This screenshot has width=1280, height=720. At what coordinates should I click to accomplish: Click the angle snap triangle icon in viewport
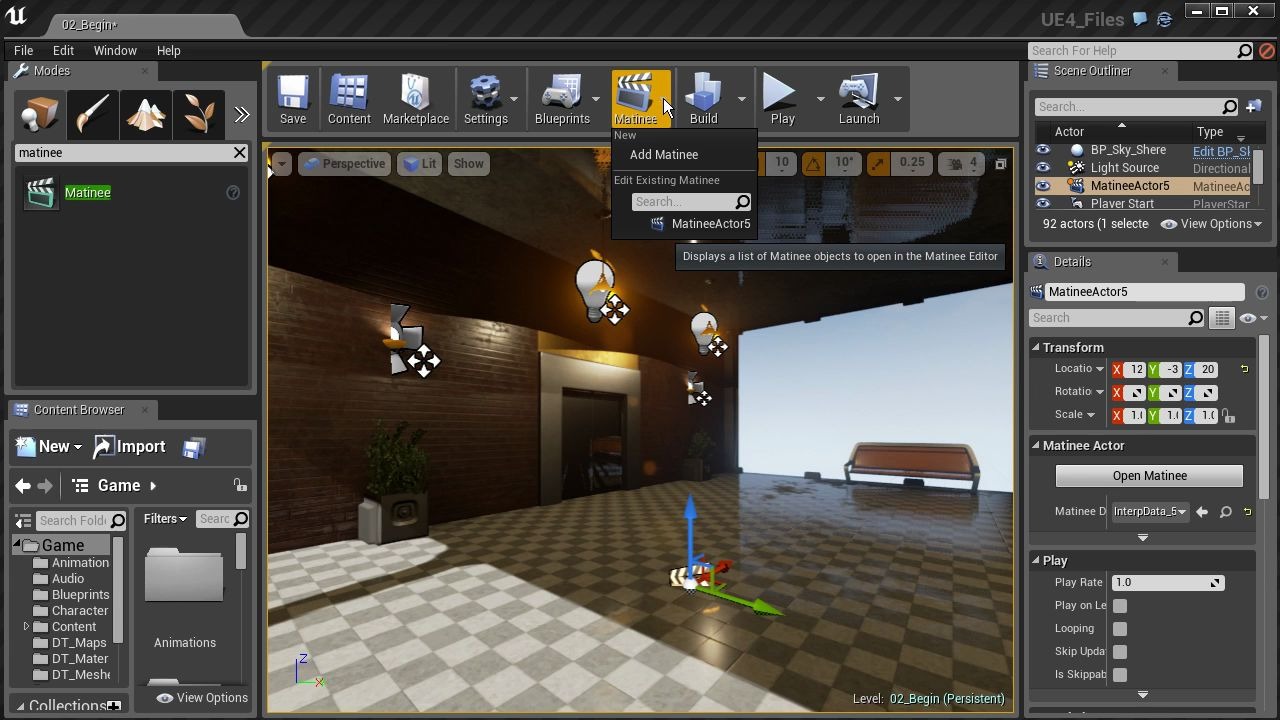(813, 163)
